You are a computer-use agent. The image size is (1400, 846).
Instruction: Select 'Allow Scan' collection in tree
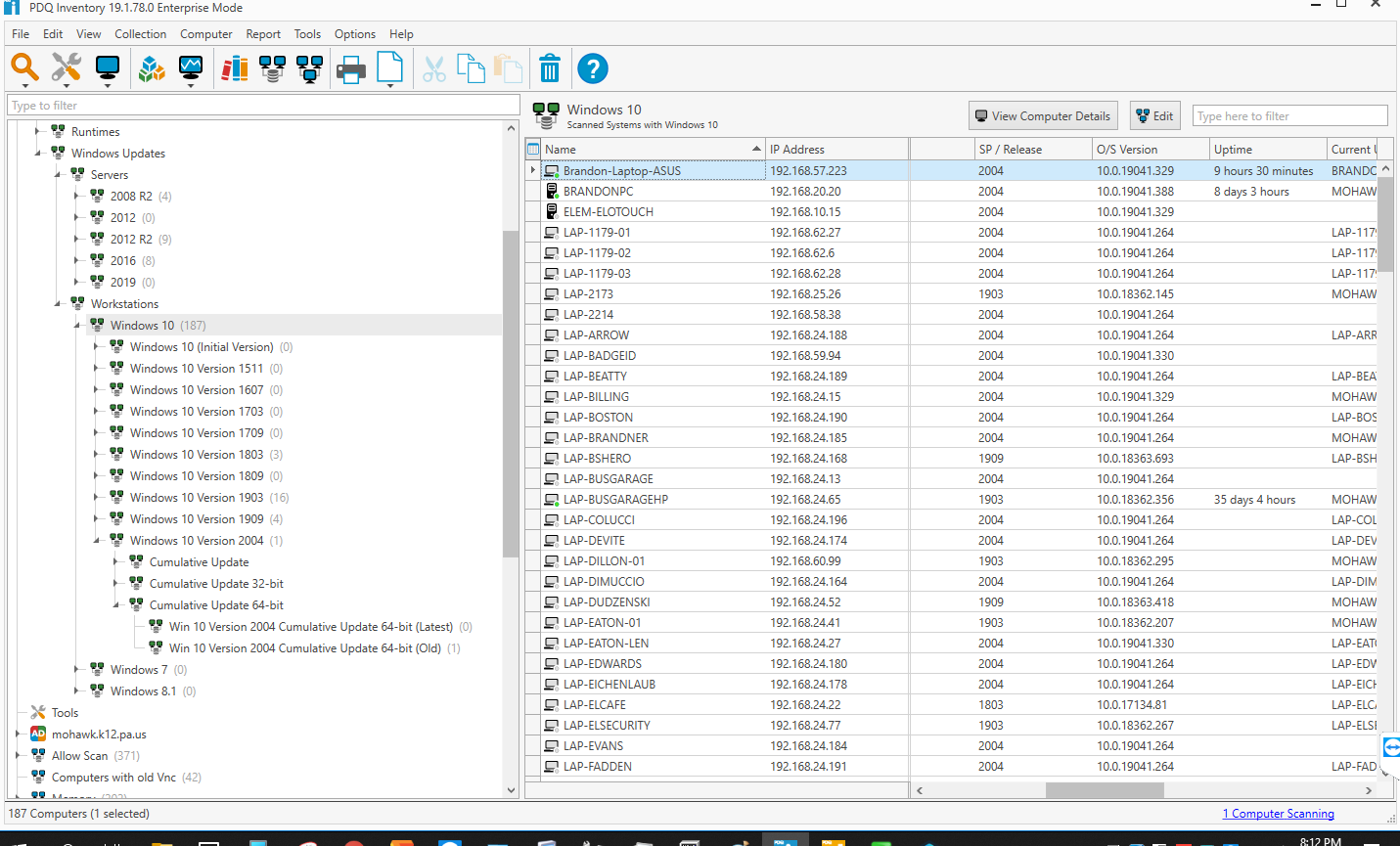(x=80, y=756)
